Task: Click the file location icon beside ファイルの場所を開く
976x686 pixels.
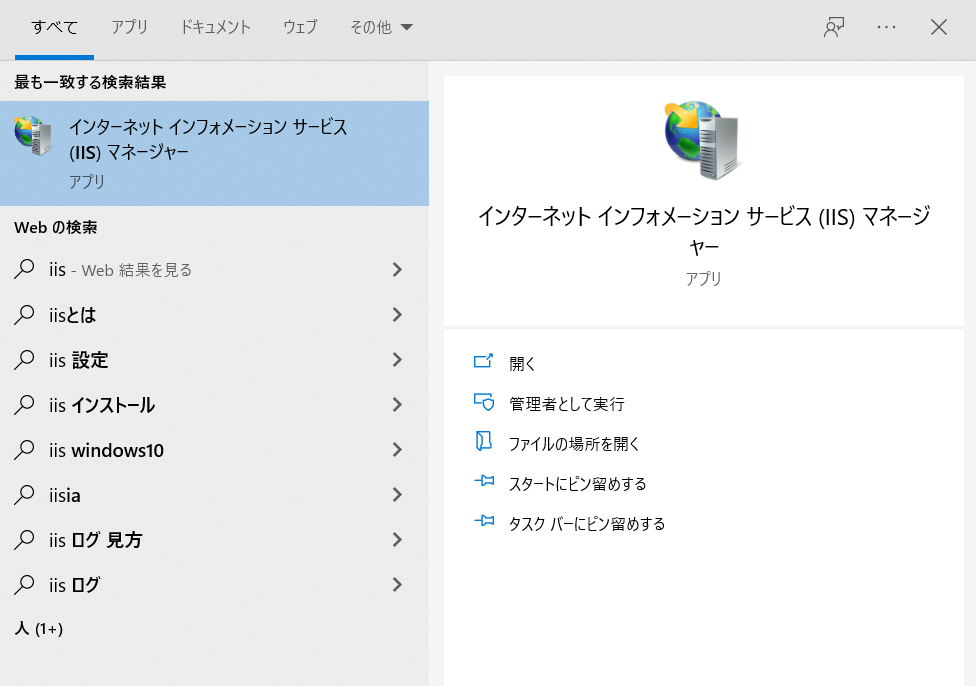Action: [483, 441]
